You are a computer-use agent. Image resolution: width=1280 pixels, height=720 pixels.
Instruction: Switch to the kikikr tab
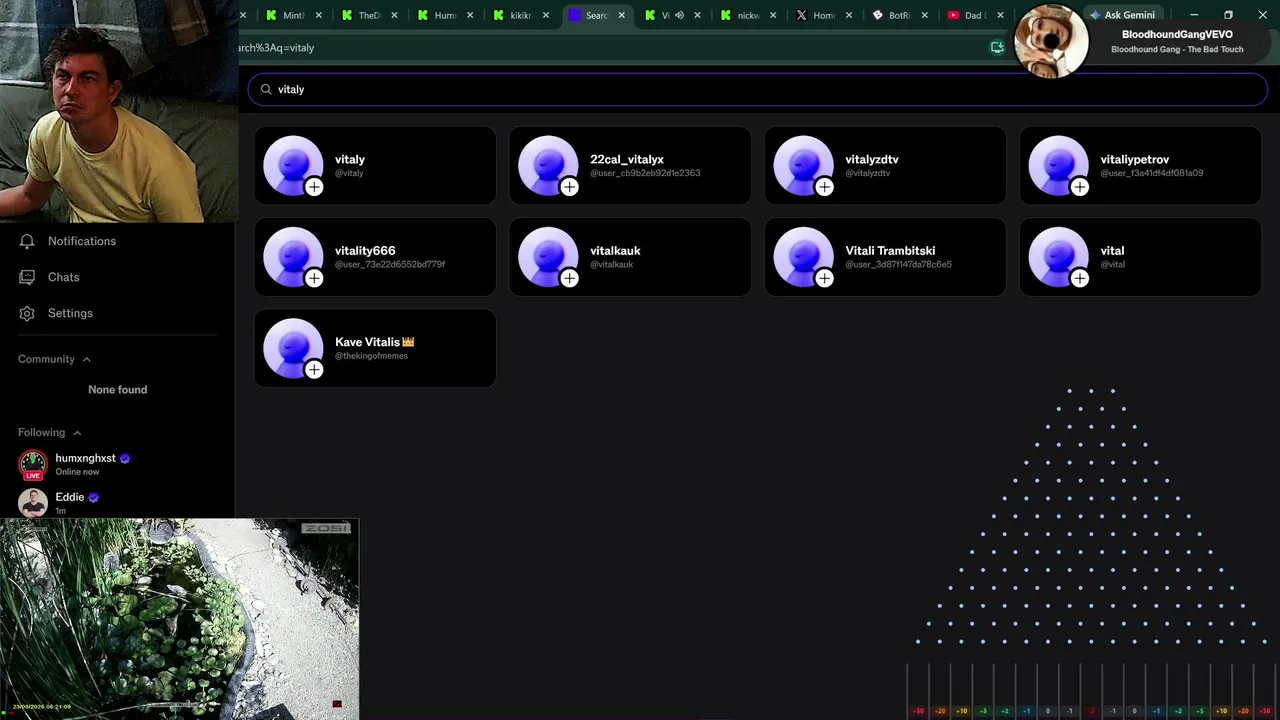click(x=518, y=15)
